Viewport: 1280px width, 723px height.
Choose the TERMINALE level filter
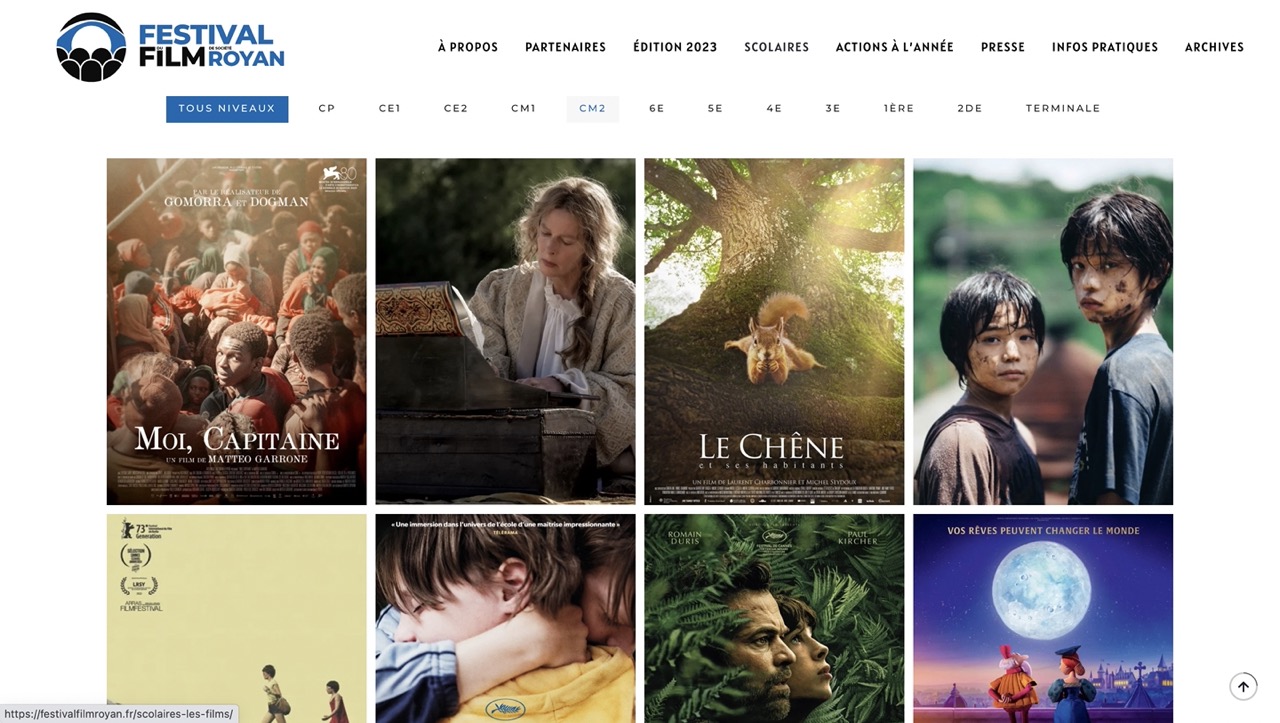(x=1063, y=109)
